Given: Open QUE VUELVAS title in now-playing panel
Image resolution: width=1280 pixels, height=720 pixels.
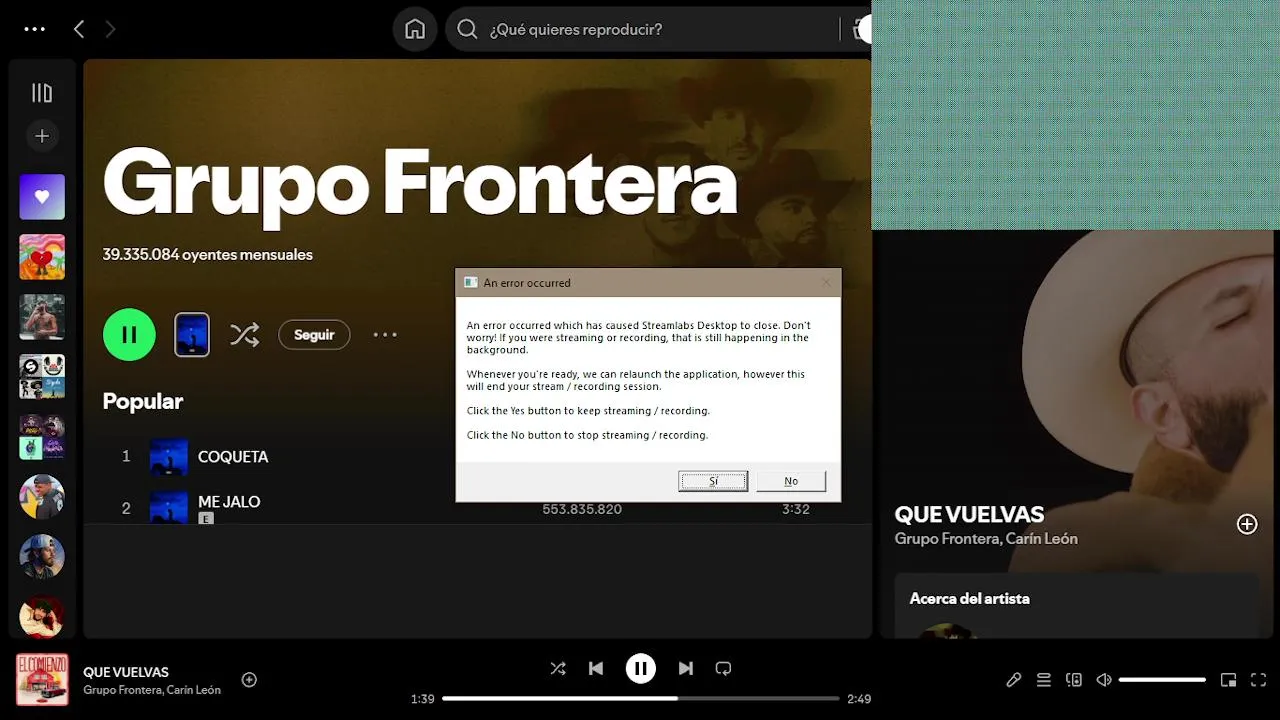Looking at the screenshot, I should coord(969,515).
